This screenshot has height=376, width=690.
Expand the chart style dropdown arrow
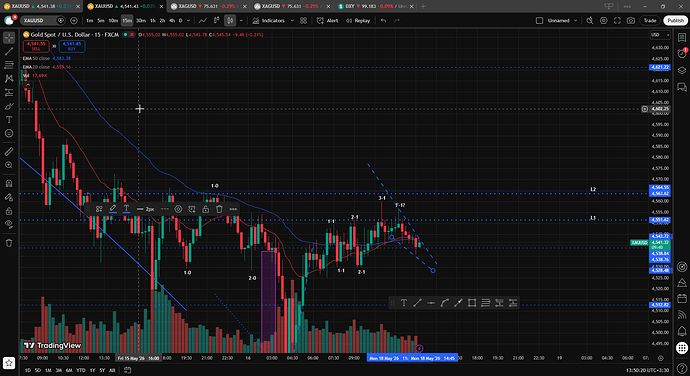241,21
